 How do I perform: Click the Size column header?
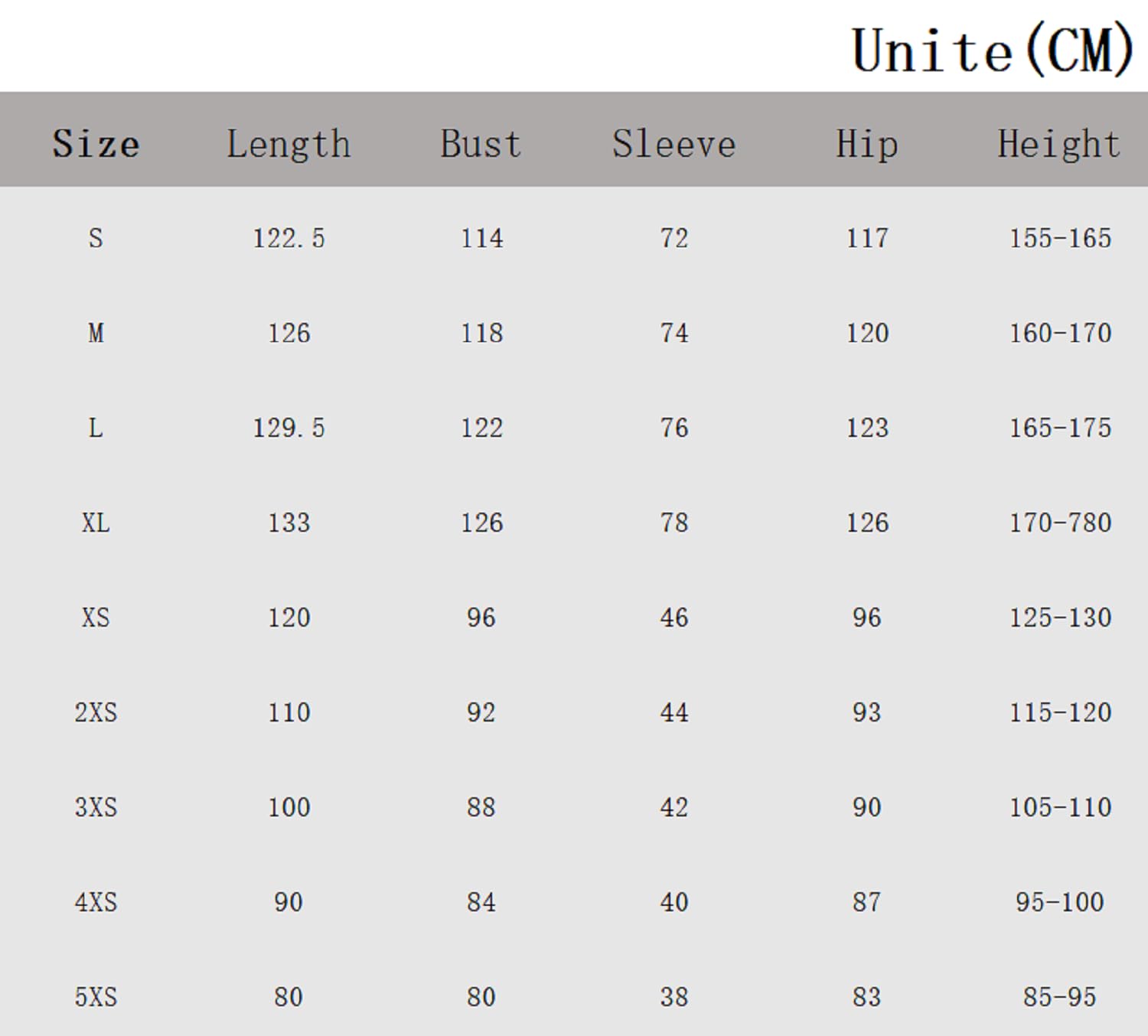click(96, 144)
